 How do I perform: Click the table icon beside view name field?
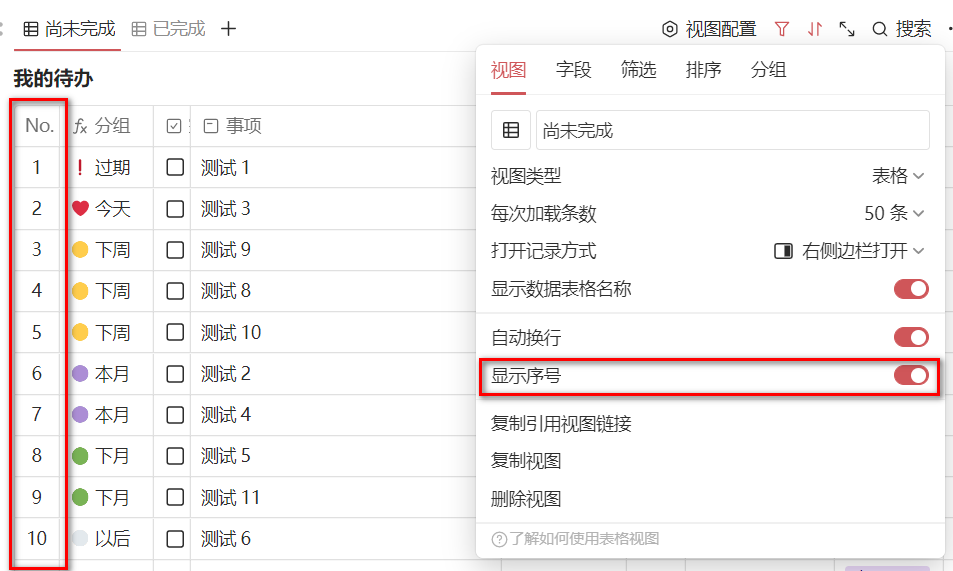point(511,130)
